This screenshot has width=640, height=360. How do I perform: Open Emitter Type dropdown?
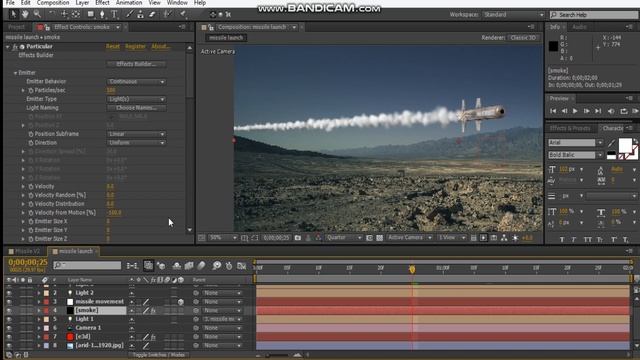point(136,99)
